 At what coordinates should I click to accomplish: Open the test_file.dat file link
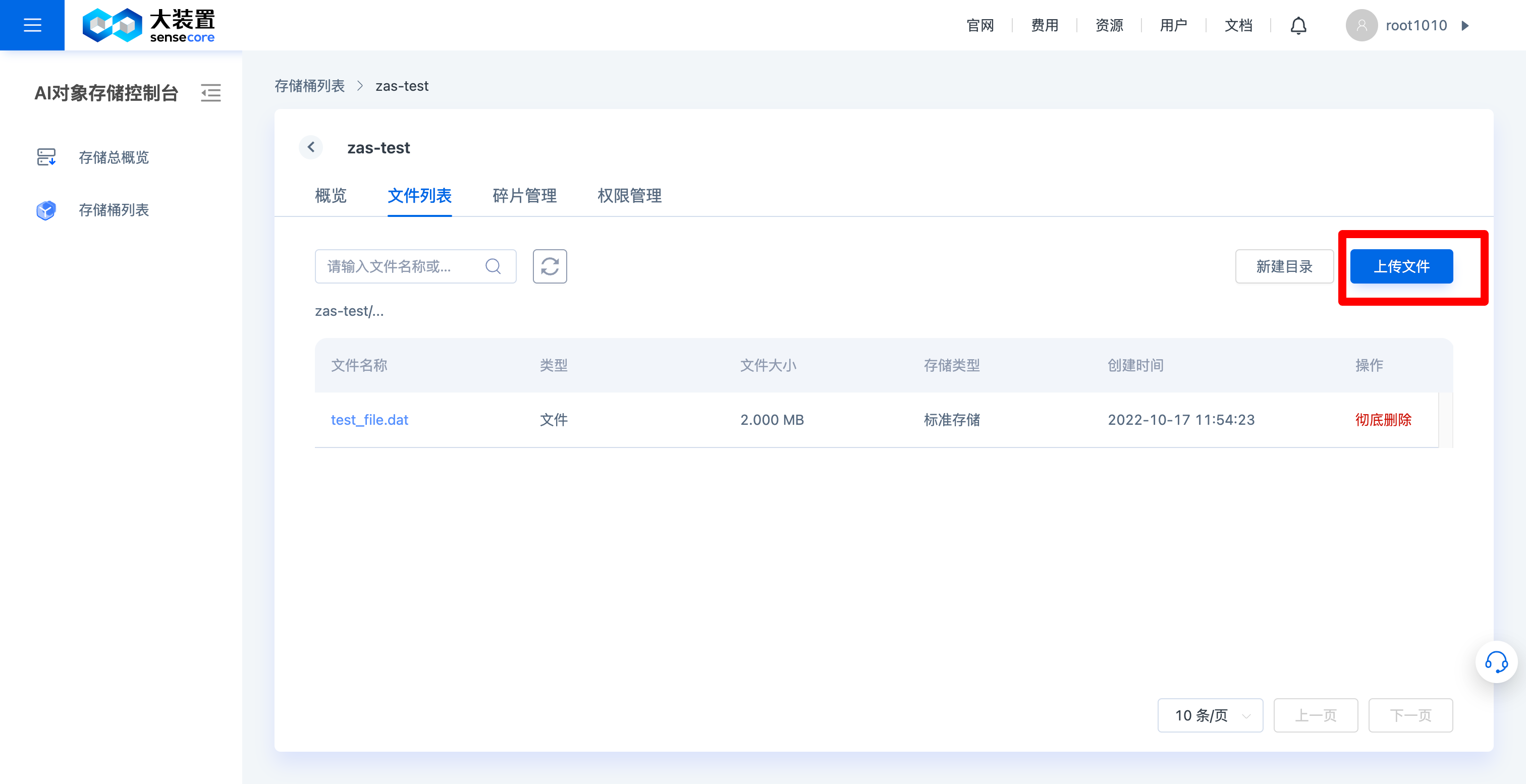(x=369, y=420)
